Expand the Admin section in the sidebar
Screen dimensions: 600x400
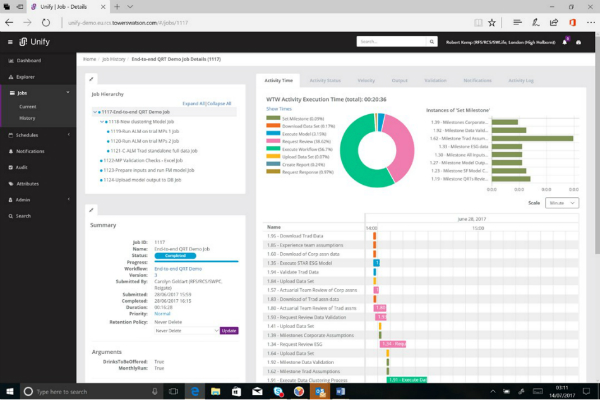coord(68,199)
